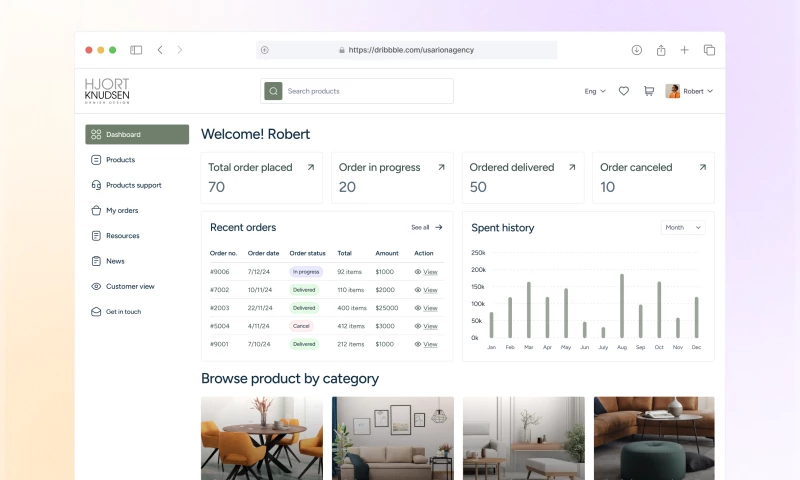Click the $25000 amount cell

click(x=387, y=308)
